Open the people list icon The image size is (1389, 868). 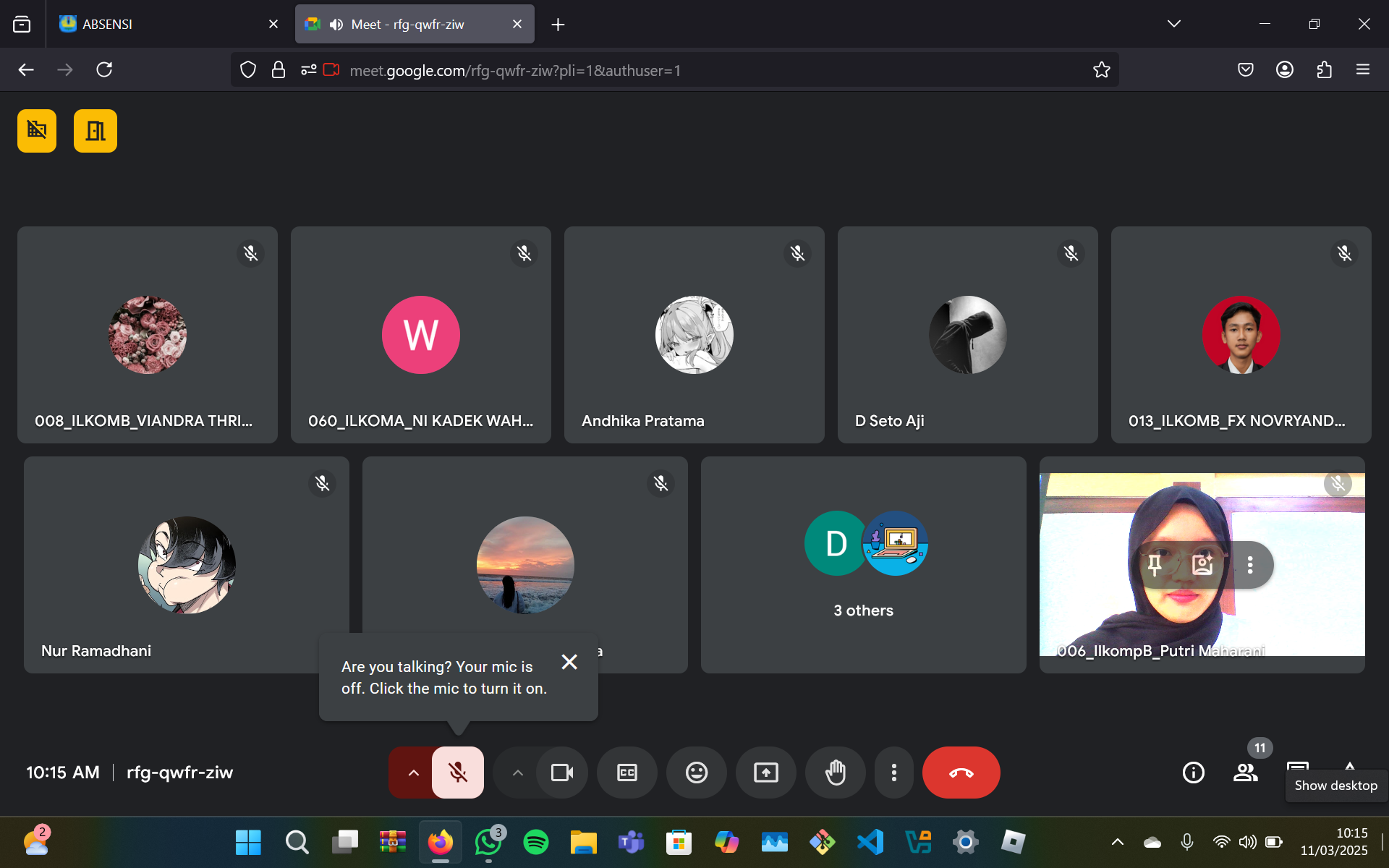(1245, 773)
